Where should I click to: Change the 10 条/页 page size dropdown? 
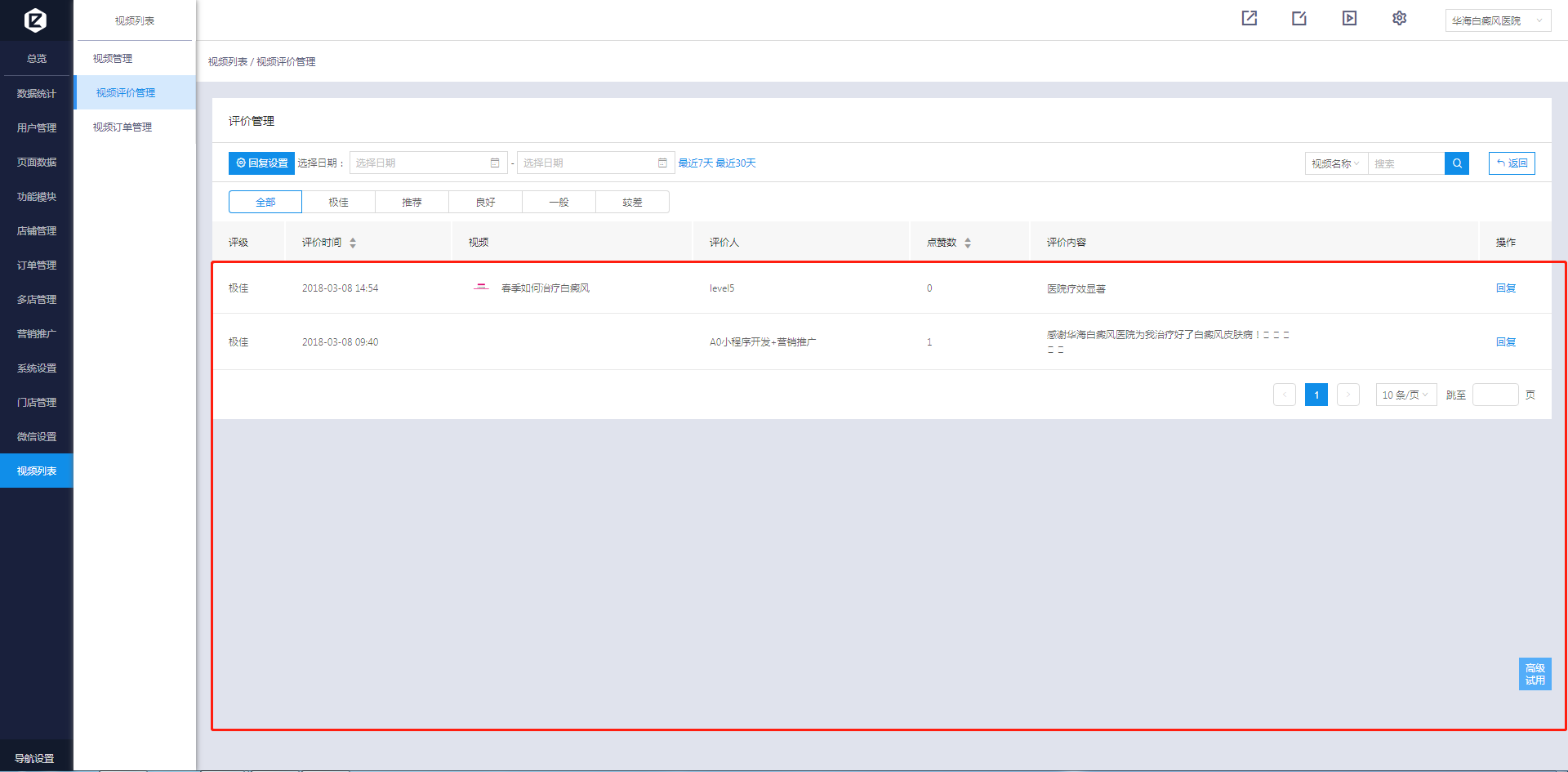tap(1405, 395)
